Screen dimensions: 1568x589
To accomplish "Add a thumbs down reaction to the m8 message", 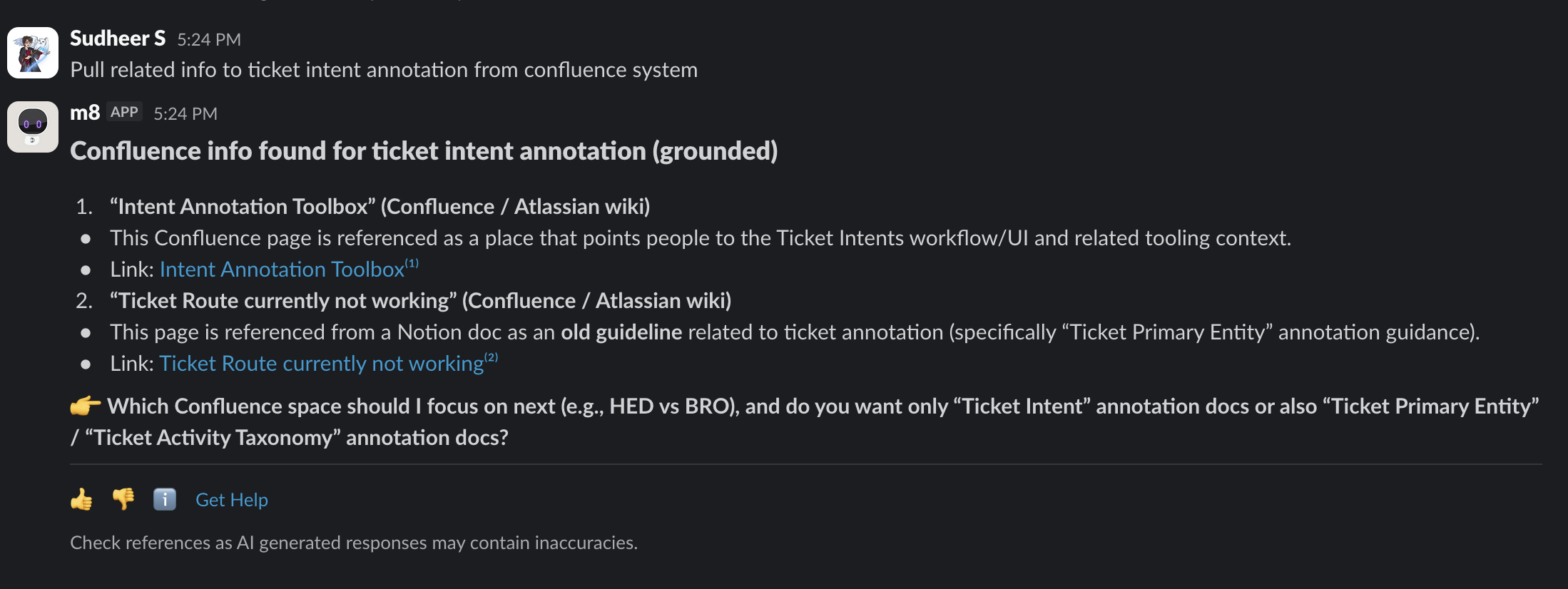I will click(122, 499).
